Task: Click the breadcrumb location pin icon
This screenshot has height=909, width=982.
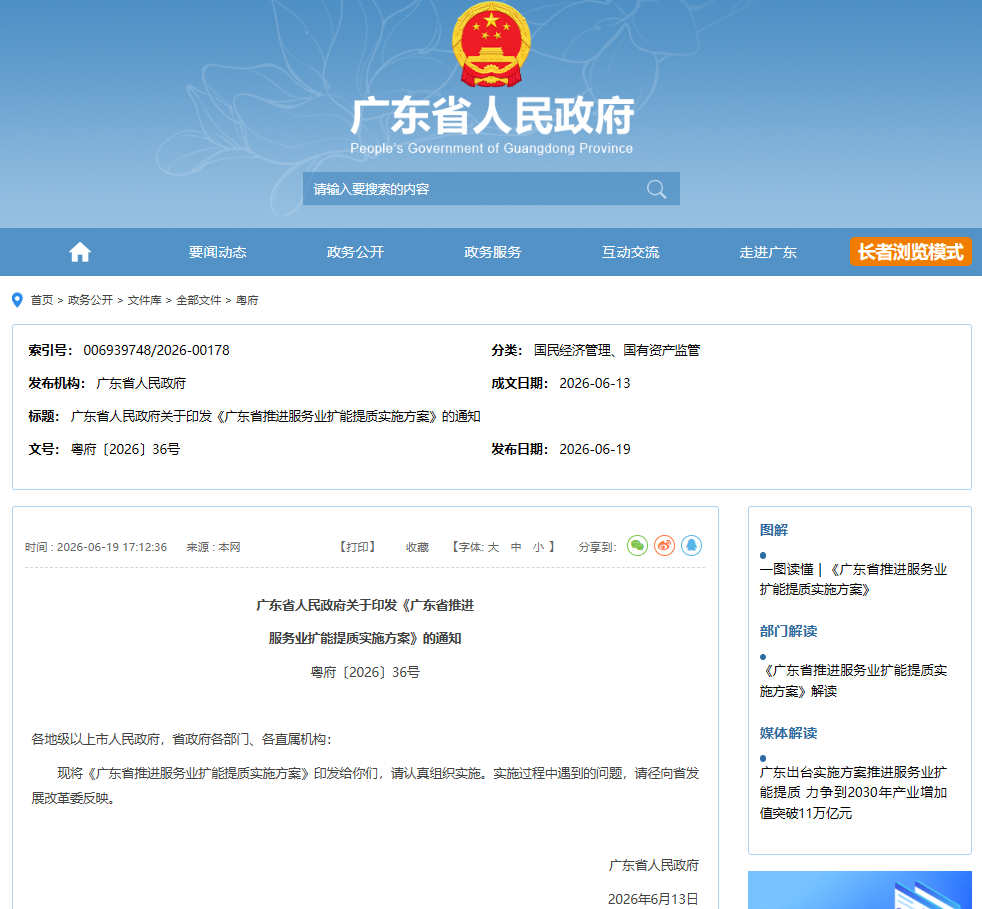Action: (18, 300)
